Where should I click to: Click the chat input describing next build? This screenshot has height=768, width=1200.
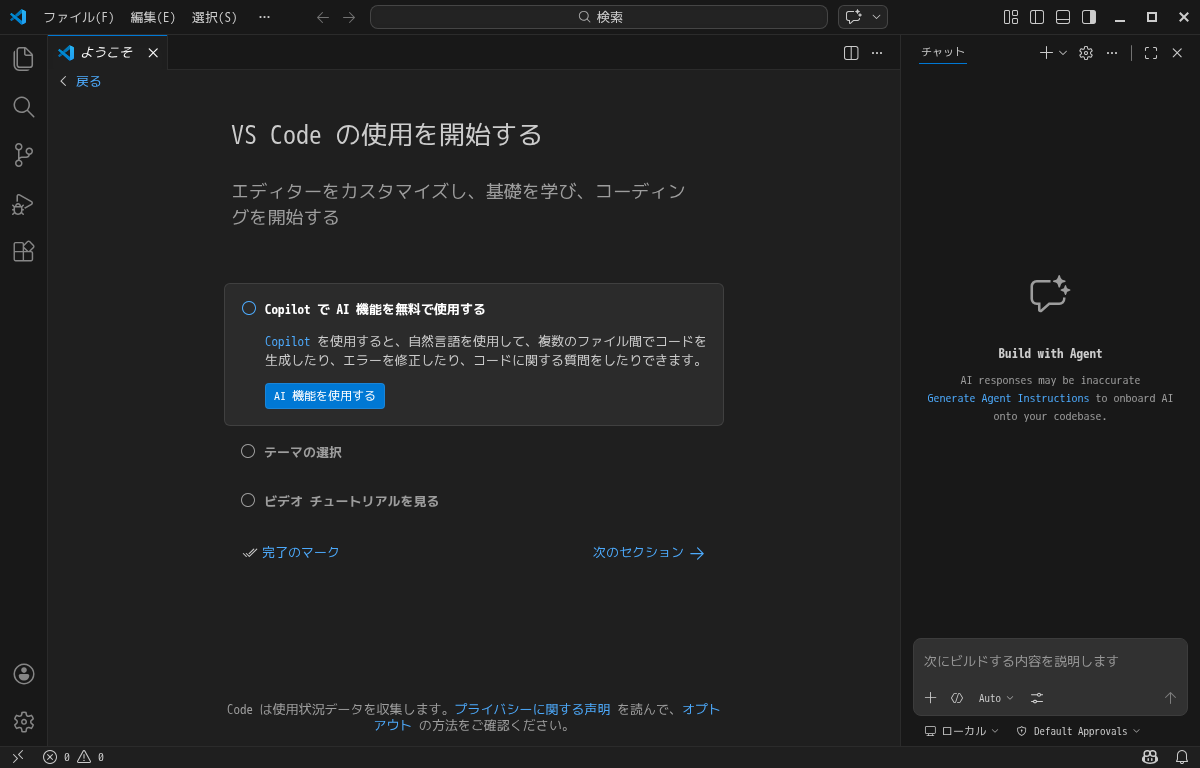1050,661
